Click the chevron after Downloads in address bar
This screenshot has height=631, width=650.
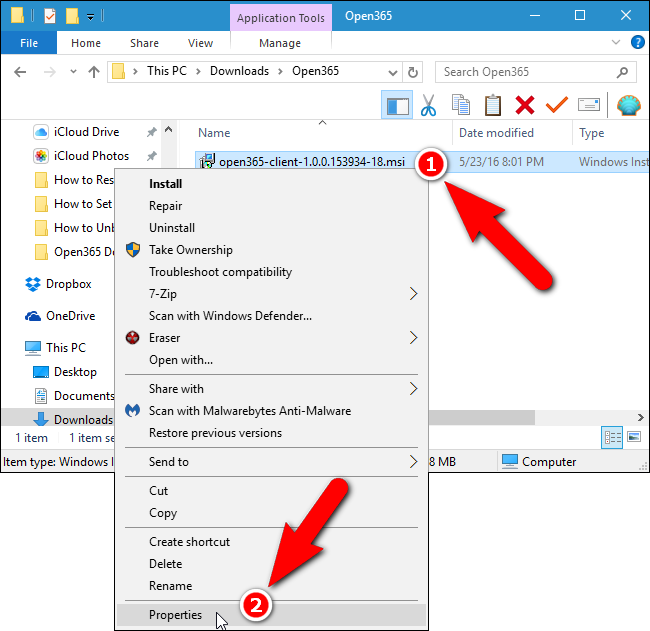pos(280,72)
